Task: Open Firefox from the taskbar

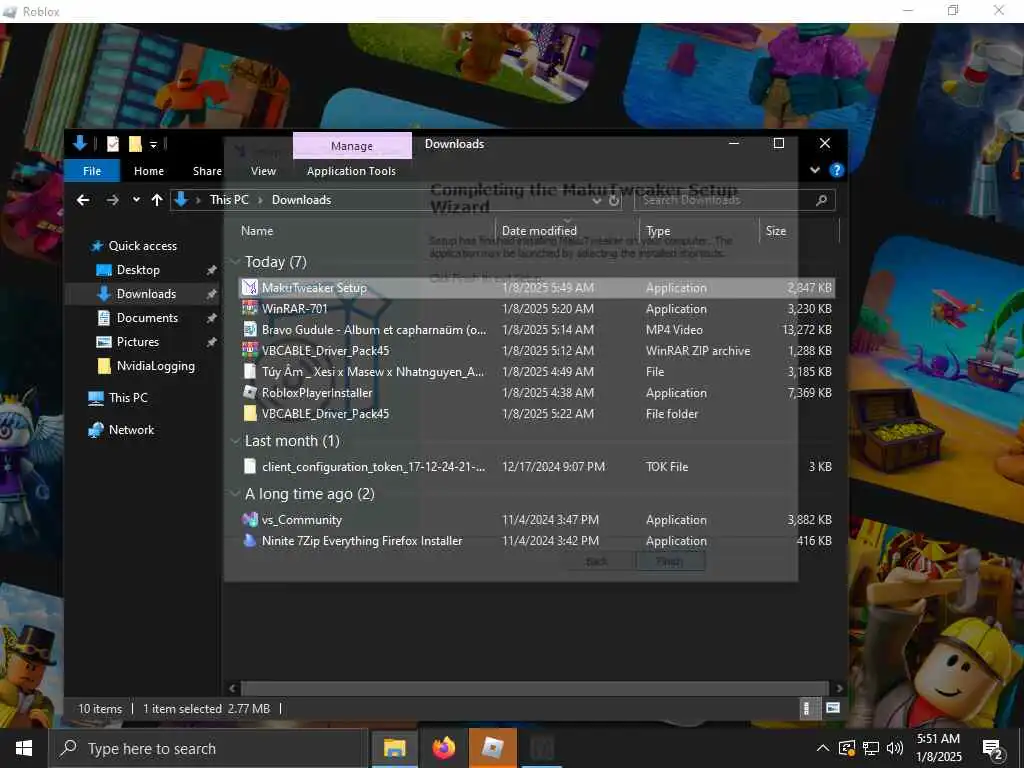Action: coord(444,748)
